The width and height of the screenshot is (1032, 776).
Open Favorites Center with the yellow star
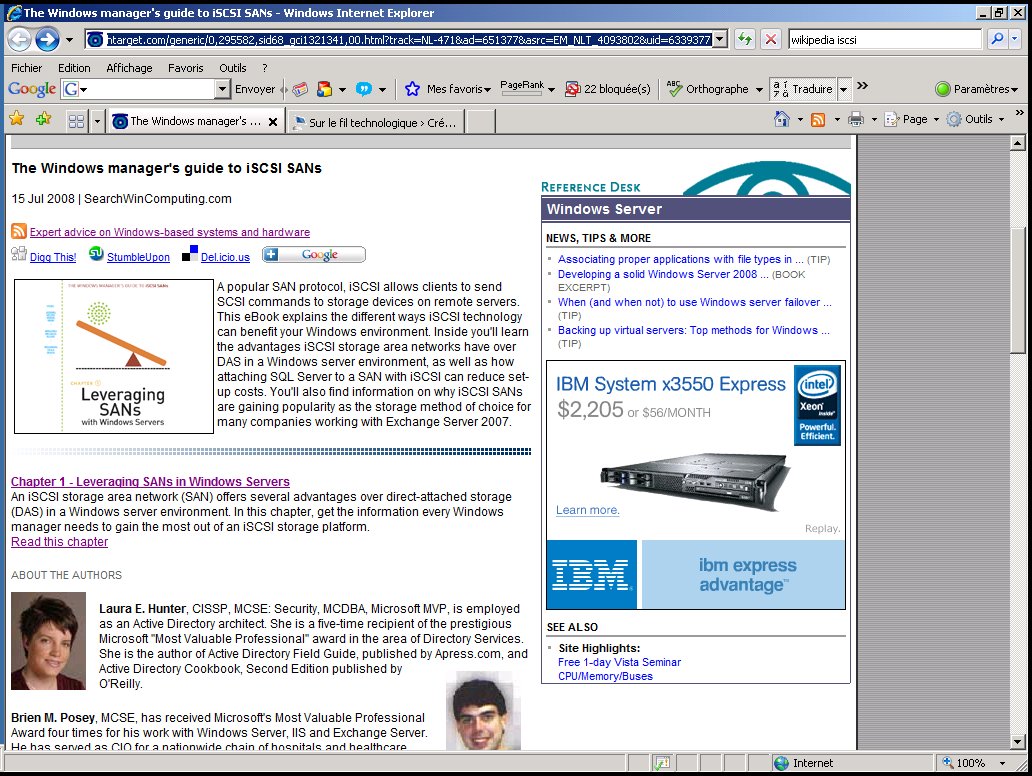pos(16,118)
